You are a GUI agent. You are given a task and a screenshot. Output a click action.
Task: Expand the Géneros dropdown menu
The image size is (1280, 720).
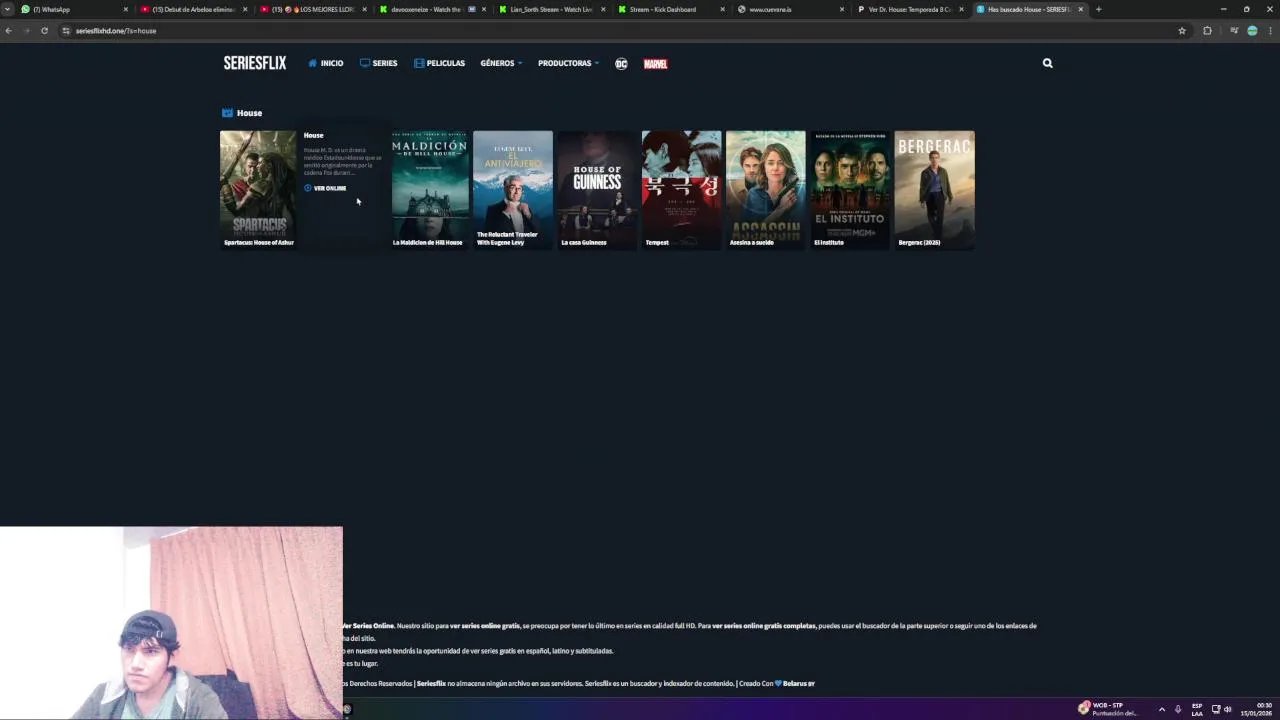pos(501,63)
